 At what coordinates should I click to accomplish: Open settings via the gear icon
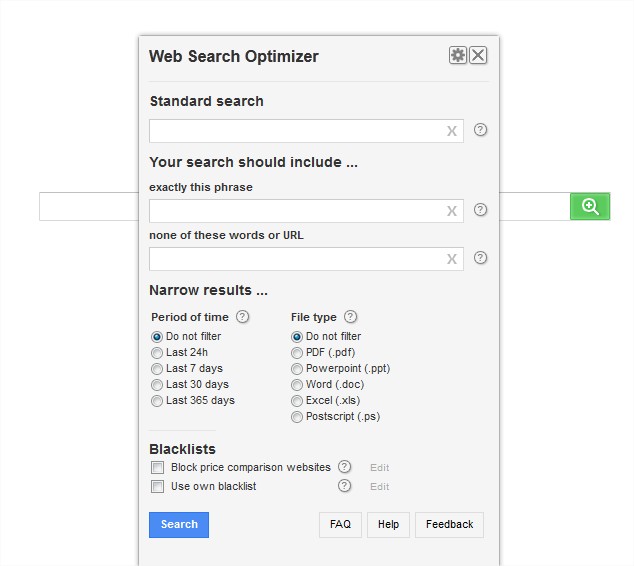[458, 55]
